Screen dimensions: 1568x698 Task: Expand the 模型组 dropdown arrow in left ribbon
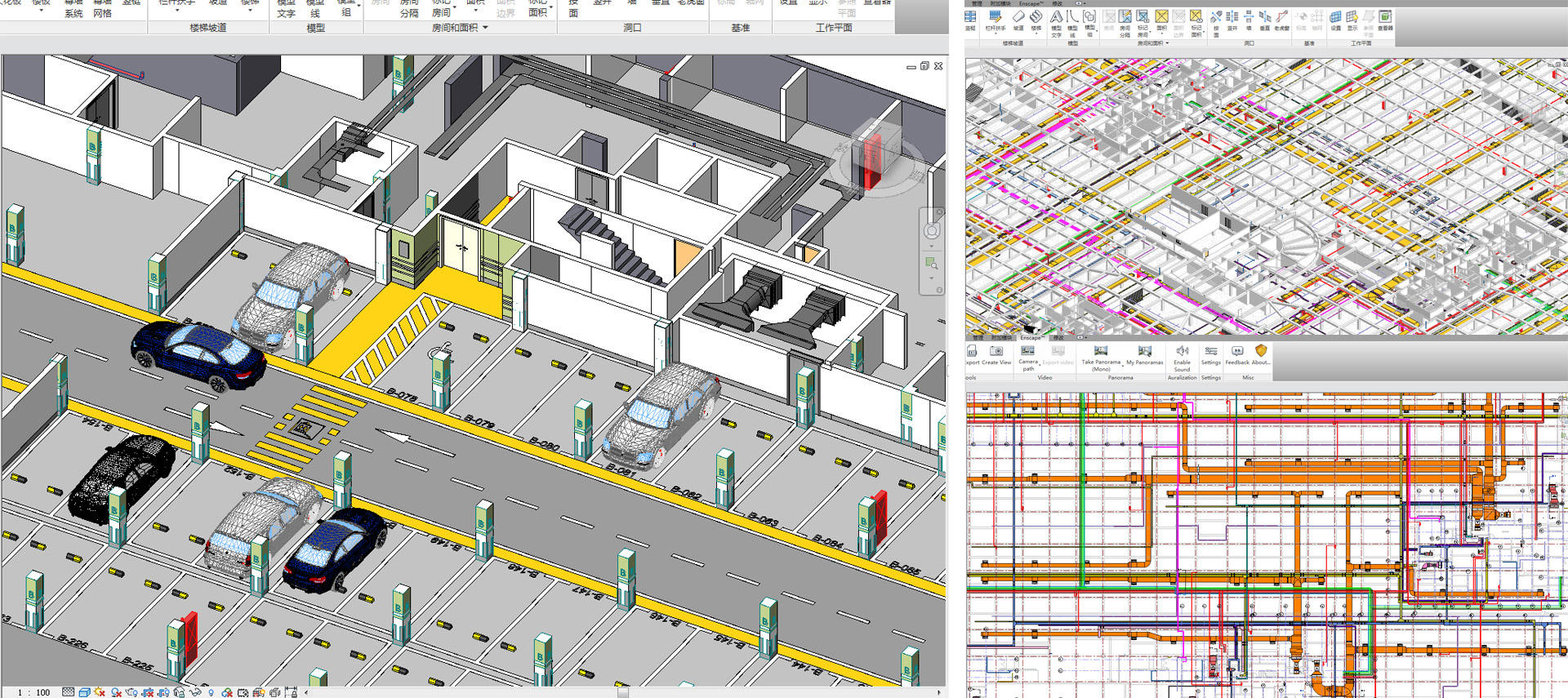359,6
